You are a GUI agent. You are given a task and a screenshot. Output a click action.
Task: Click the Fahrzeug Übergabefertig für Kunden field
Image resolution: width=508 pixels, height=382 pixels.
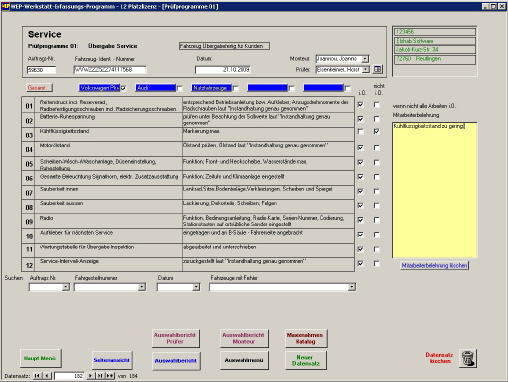(x=224, y=46)
